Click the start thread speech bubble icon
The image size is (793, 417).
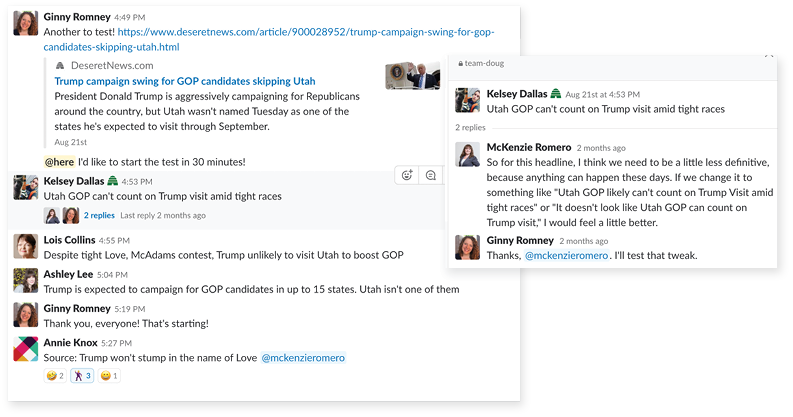coord(430,175)
